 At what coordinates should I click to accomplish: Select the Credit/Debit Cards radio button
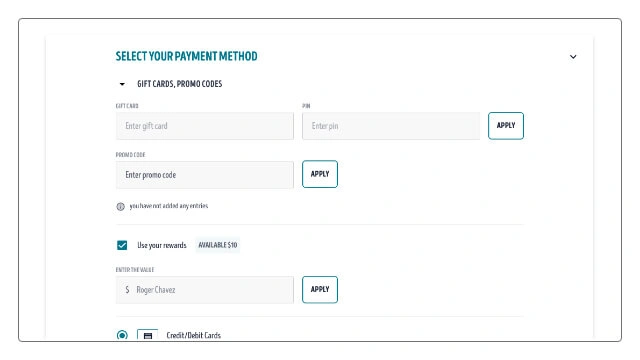pyautogui.click(x=122, y=336)
